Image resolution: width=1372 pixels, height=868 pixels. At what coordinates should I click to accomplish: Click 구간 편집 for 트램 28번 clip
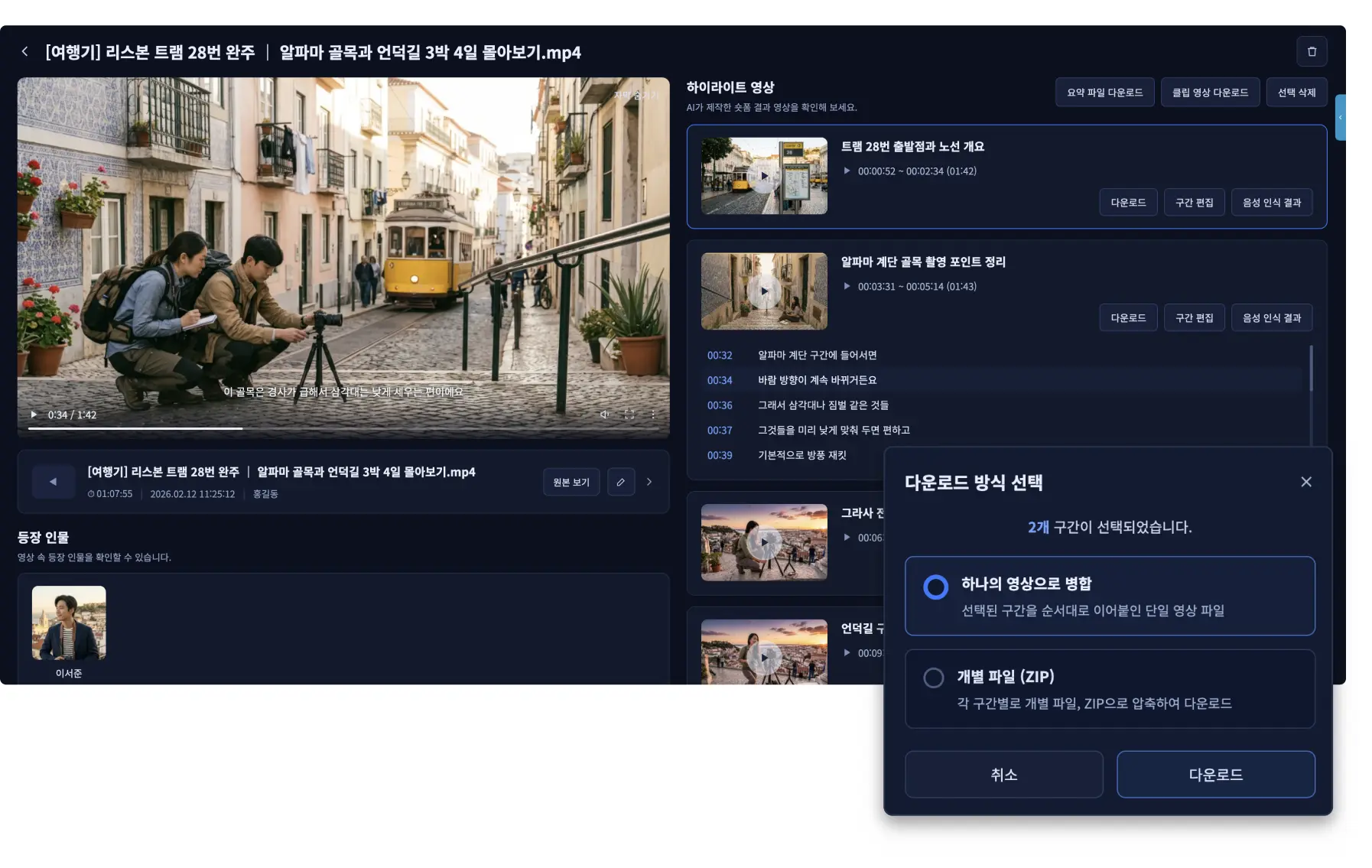point(1194,203)
